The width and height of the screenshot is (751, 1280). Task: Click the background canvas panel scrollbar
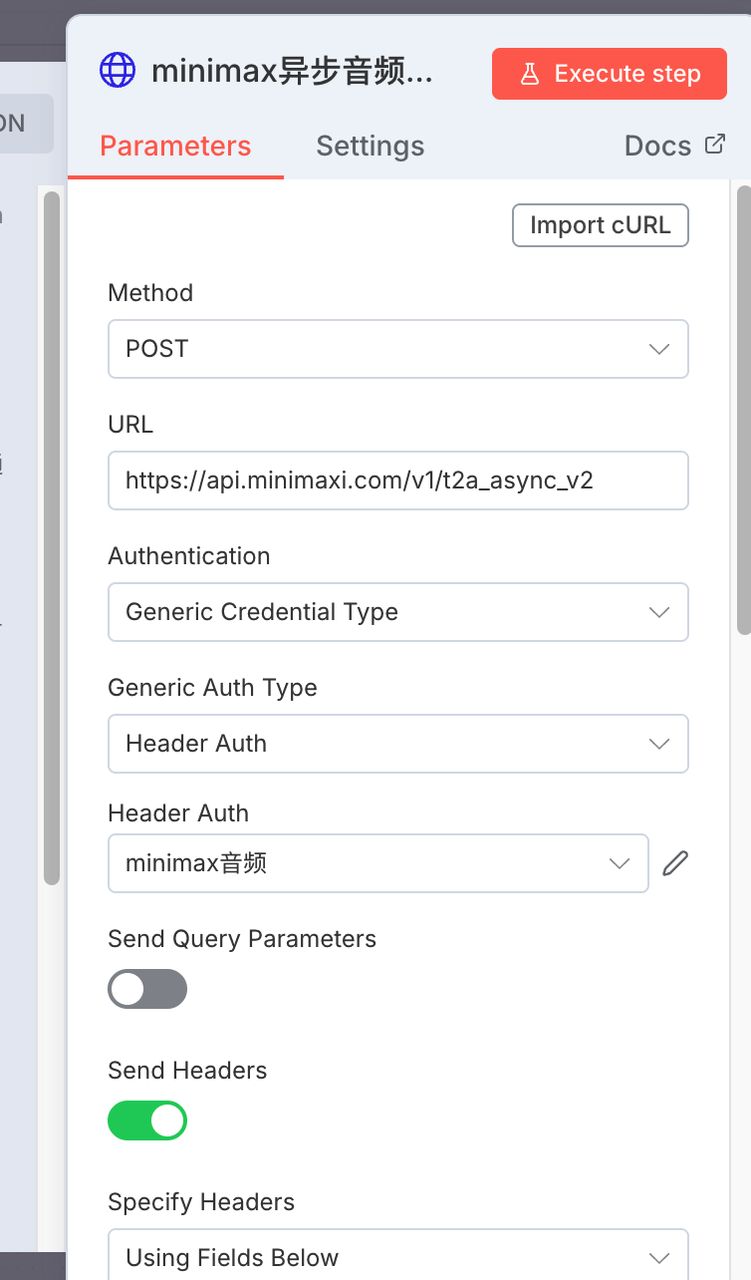pyautogui.click(x=52, y=538)
